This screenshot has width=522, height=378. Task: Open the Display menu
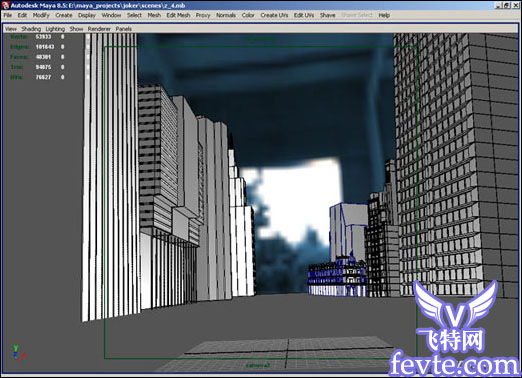tap(87, 15)
